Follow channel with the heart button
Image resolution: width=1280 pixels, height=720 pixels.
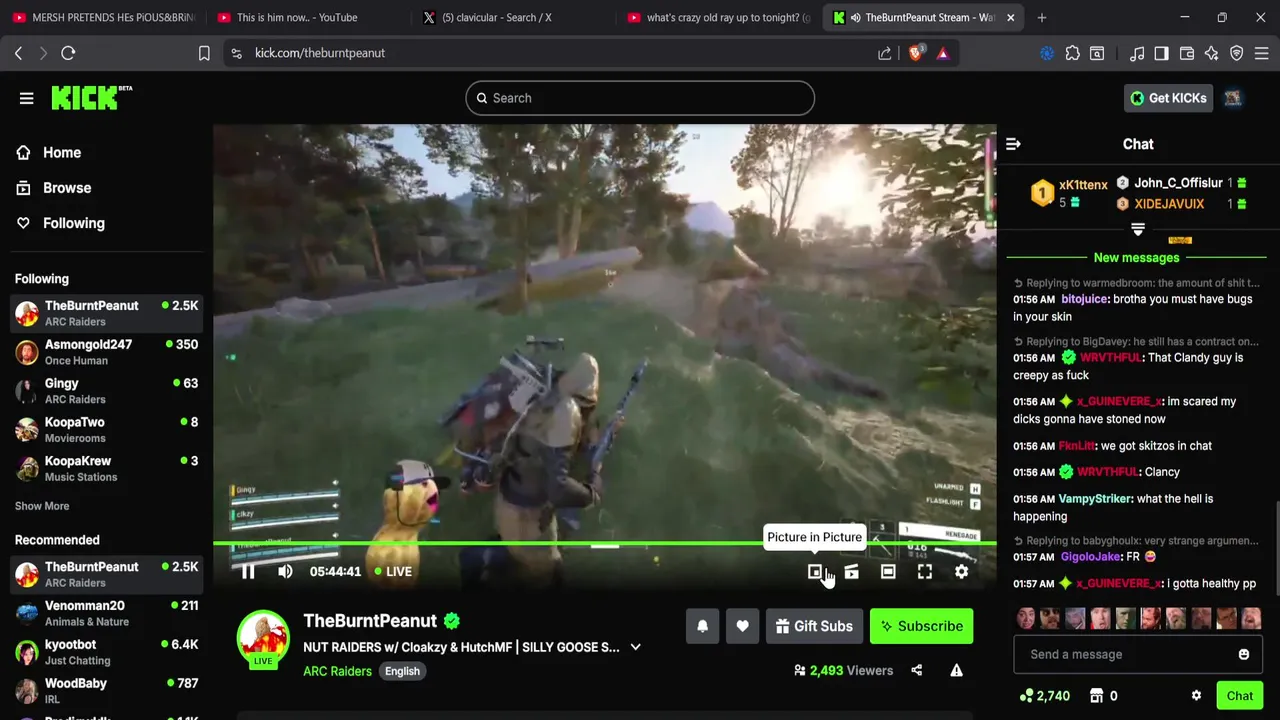click(x=742, y=626)
